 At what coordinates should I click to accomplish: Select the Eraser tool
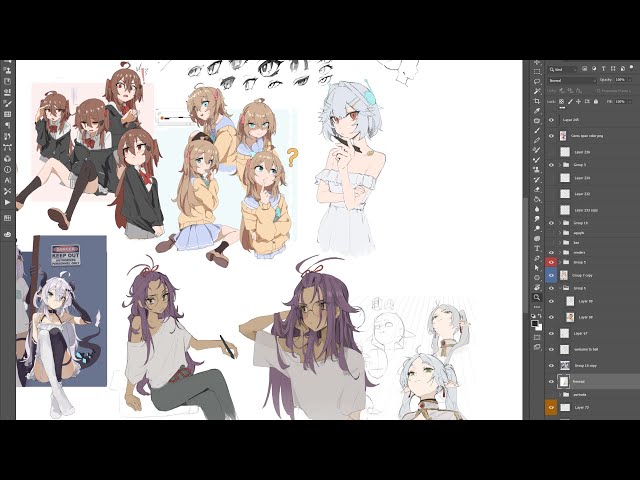(537, 189)
